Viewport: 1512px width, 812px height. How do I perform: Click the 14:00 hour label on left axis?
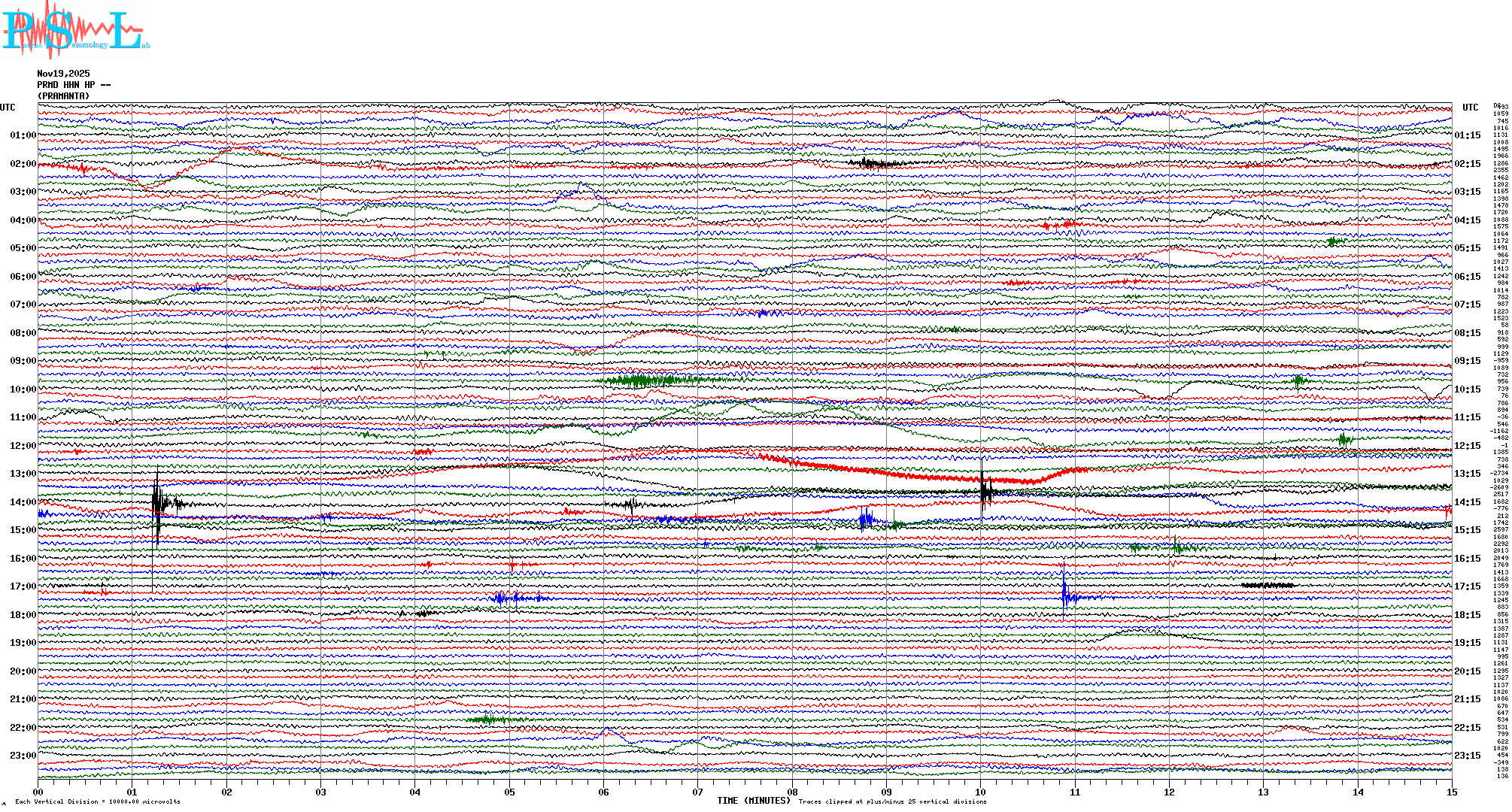click(x=23, y=502)
